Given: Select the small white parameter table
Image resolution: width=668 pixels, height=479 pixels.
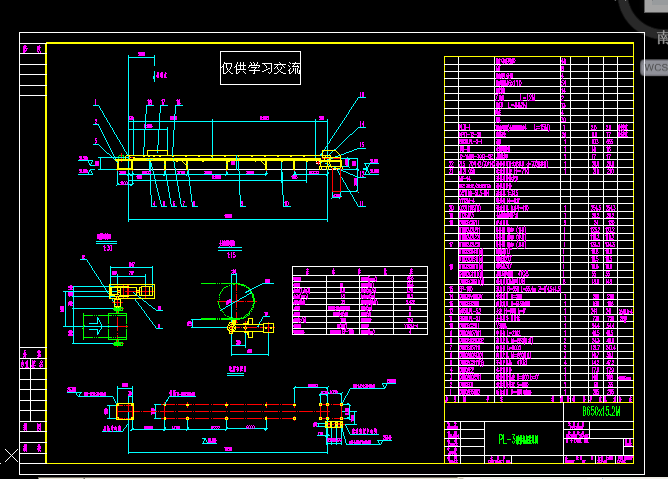Looking at the screenshot, I should point(359,299).
